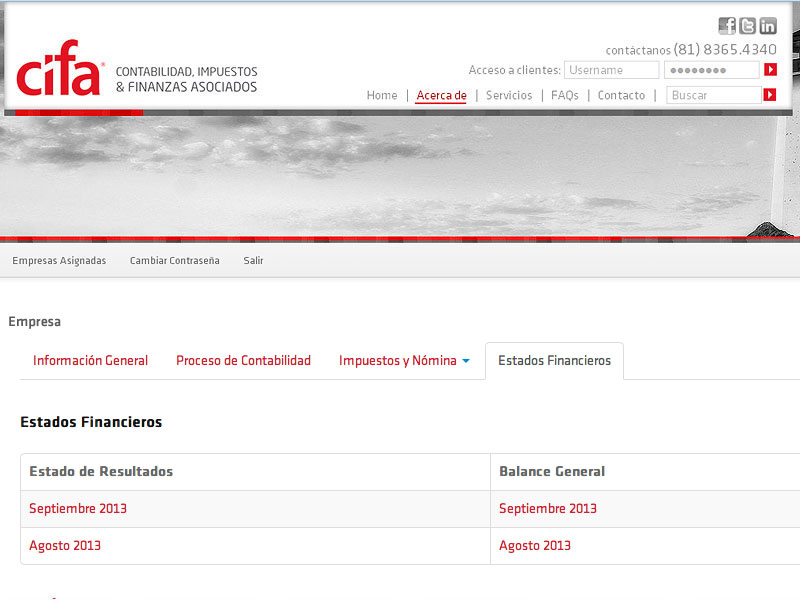Image resolution: width=800 pixels, height=600 pixels.
Task: Click the red search submit arrow
Action: tap(770, 95)
